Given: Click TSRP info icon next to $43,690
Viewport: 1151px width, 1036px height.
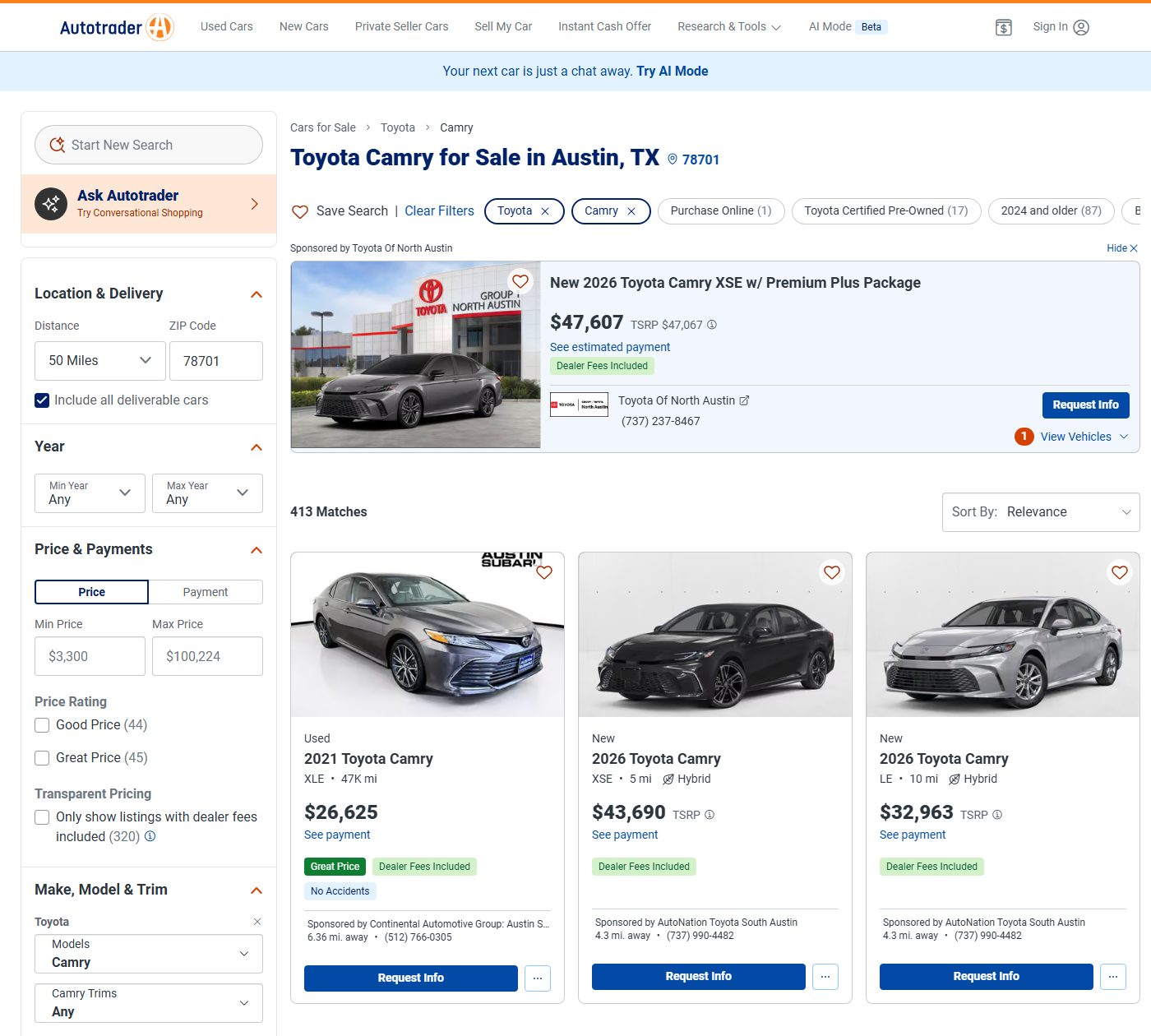Looking at the screenshot, I should point(710,815).
